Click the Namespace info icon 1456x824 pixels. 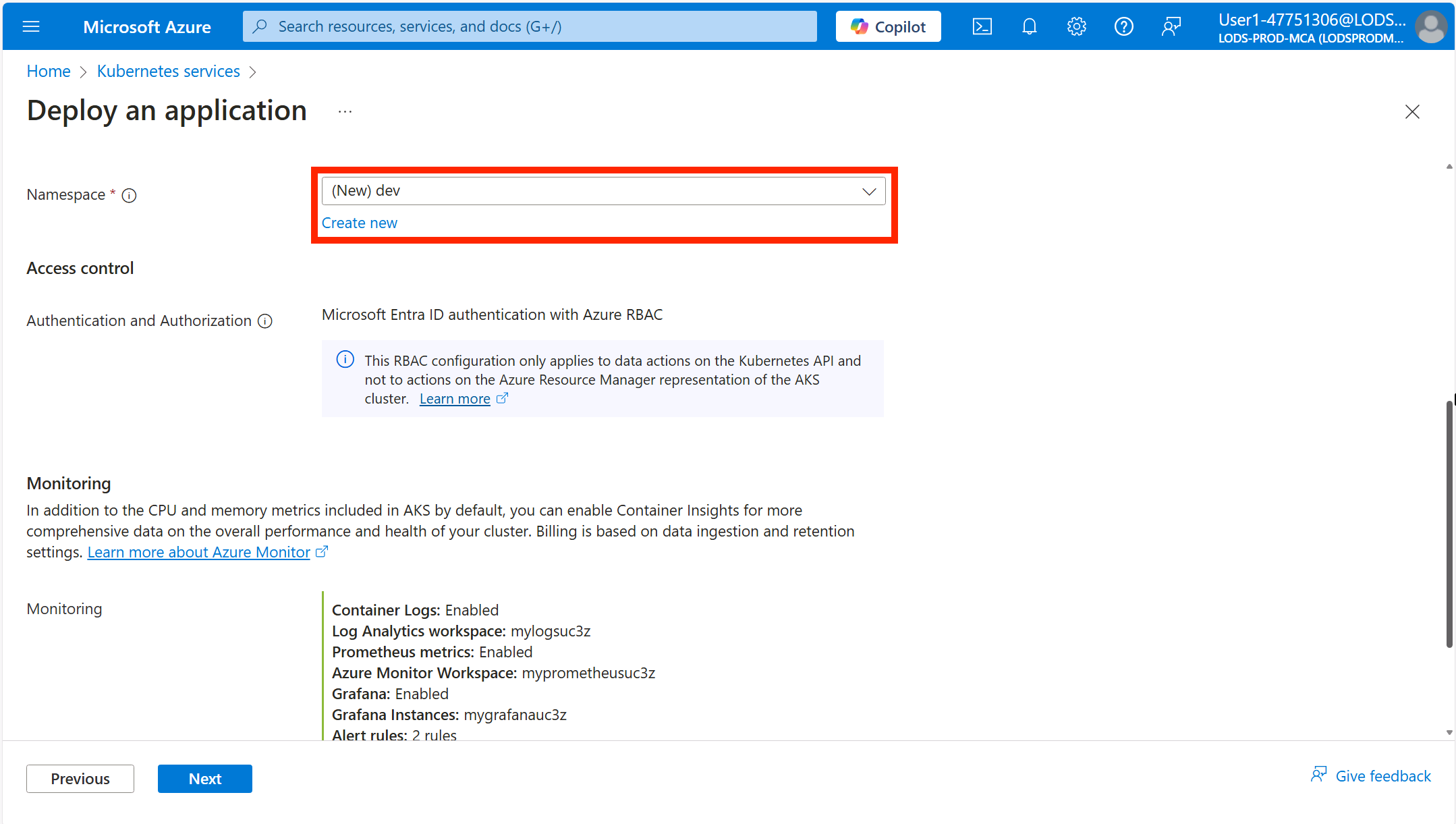(129, 196)
